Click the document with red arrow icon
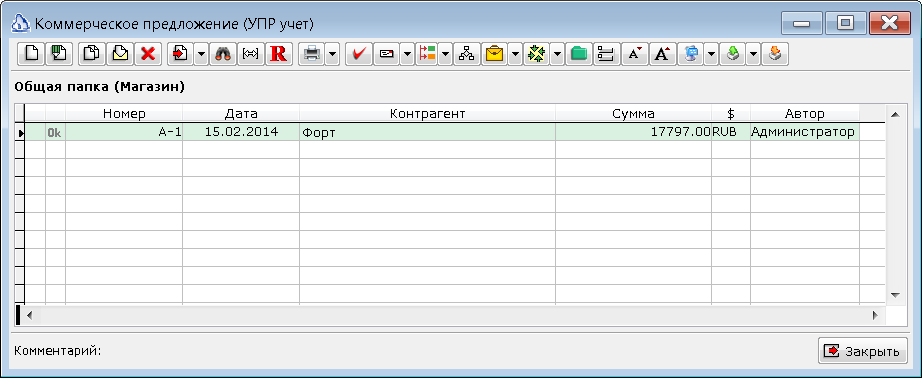This screenshot has height=378, width=922. tap(181, 54)
